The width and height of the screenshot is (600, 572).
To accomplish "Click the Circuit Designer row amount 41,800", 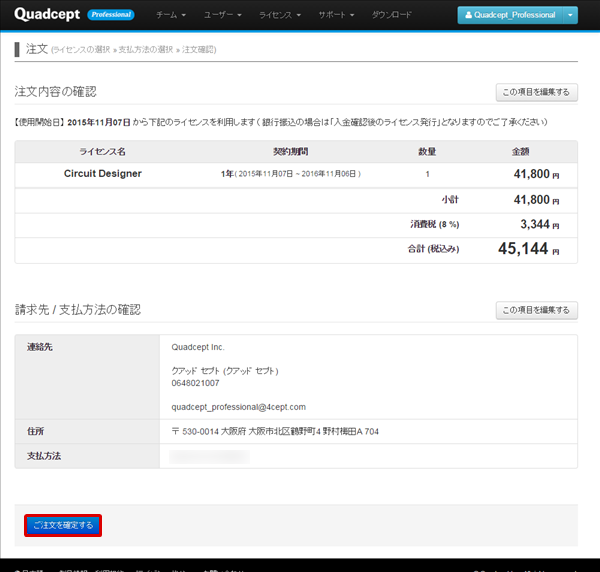I will click(x=532, y=174).
